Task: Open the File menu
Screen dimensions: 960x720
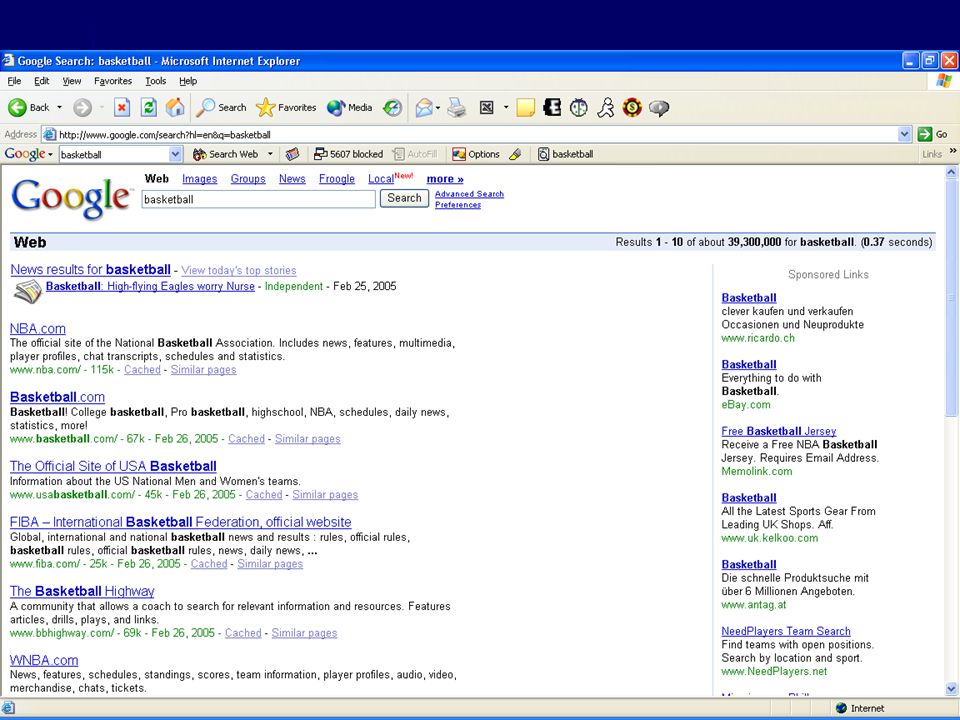Action: pos(14,81)
